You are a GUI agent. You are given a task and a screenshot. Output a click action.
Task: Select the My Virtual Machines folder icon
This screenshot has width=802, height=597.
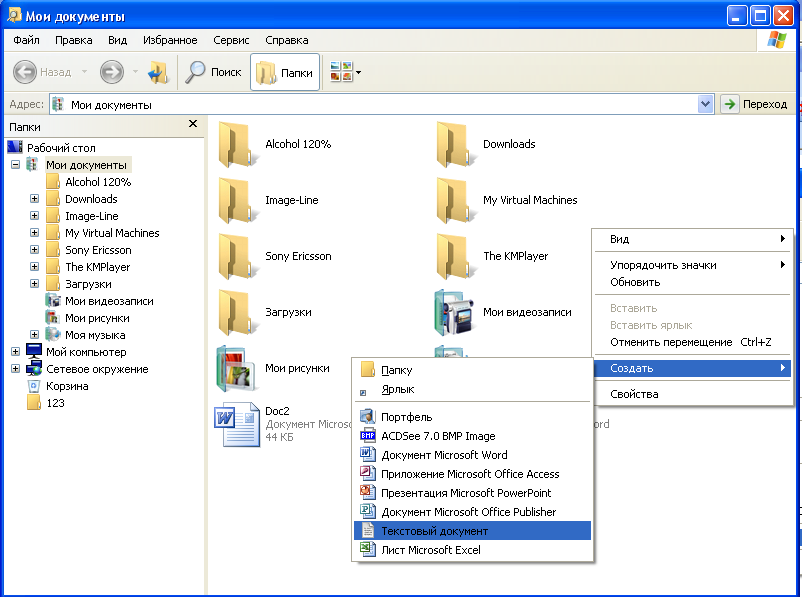tap(455, 201)
